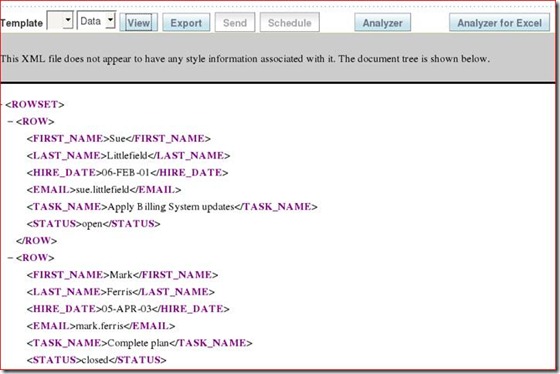Click the LAST_NAME value Littlefield
Image resolution: width=560 pixels, height=374 pixels.
point(127,155)
